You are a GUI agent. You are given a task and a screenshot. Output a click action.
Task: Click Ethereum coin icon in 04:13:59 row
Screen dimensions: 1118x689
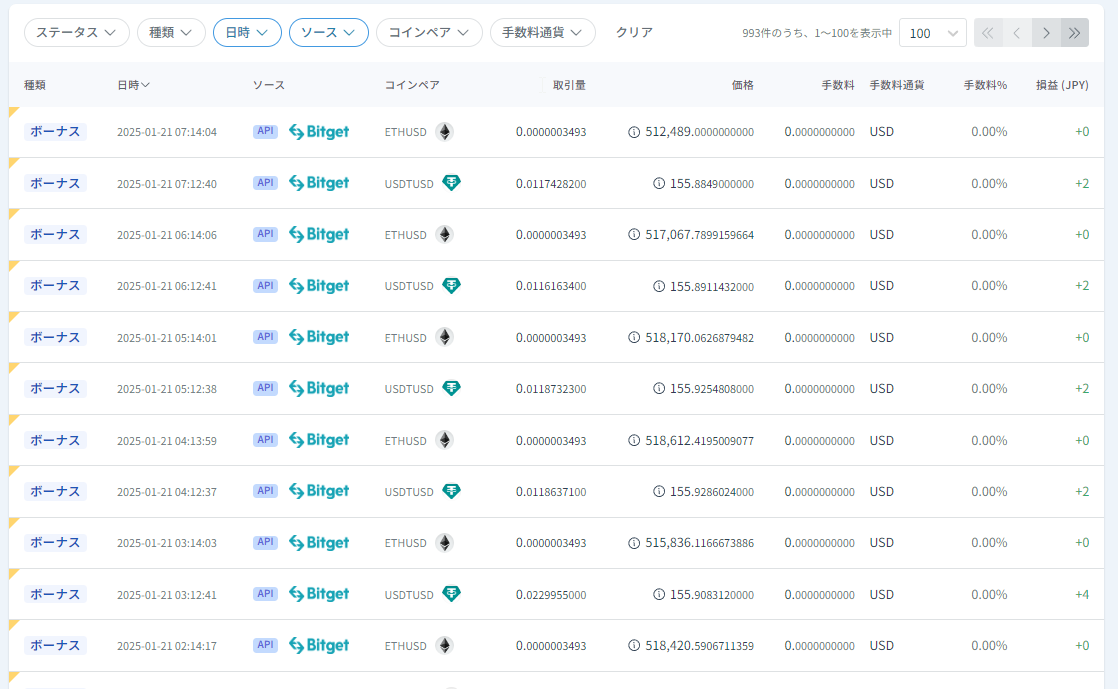[445, 440]
